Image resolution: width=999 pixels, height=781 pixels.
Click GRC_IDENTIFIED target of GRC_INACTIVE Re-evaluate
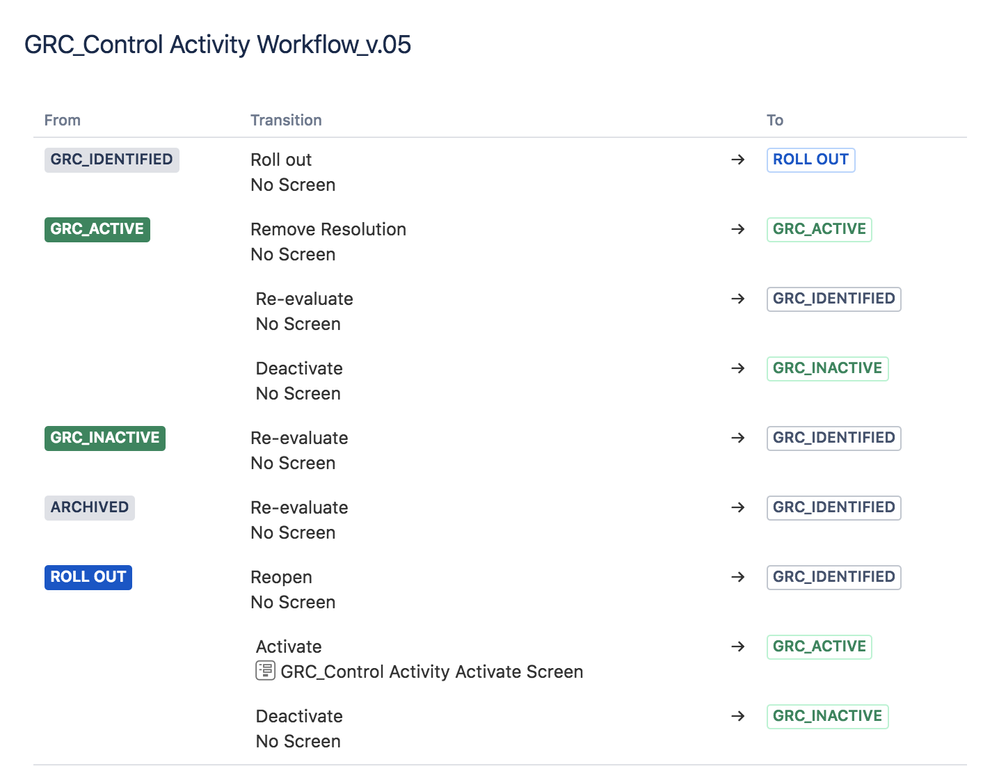(833, 438)
